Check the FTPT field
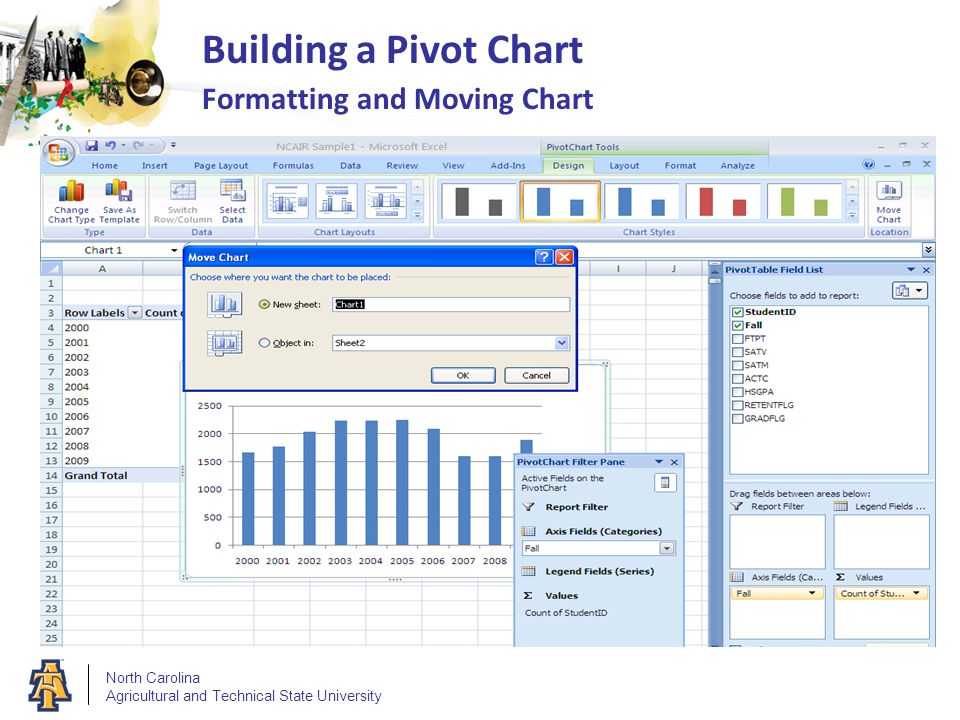This screenshot has width=960, height=720. click(x=738, y=339)
